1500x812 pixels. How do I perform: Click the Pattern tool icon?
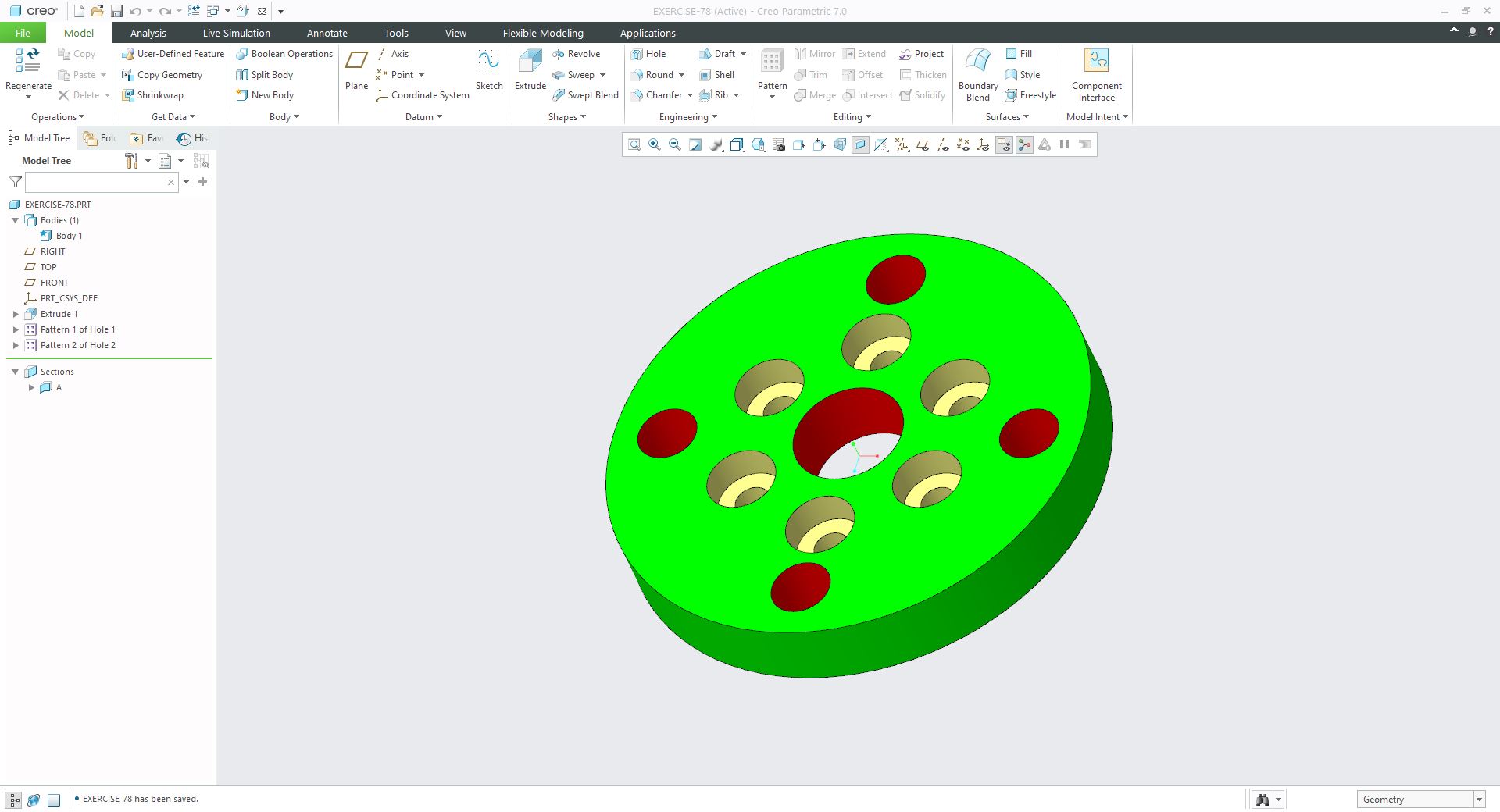tap(772, 62)
